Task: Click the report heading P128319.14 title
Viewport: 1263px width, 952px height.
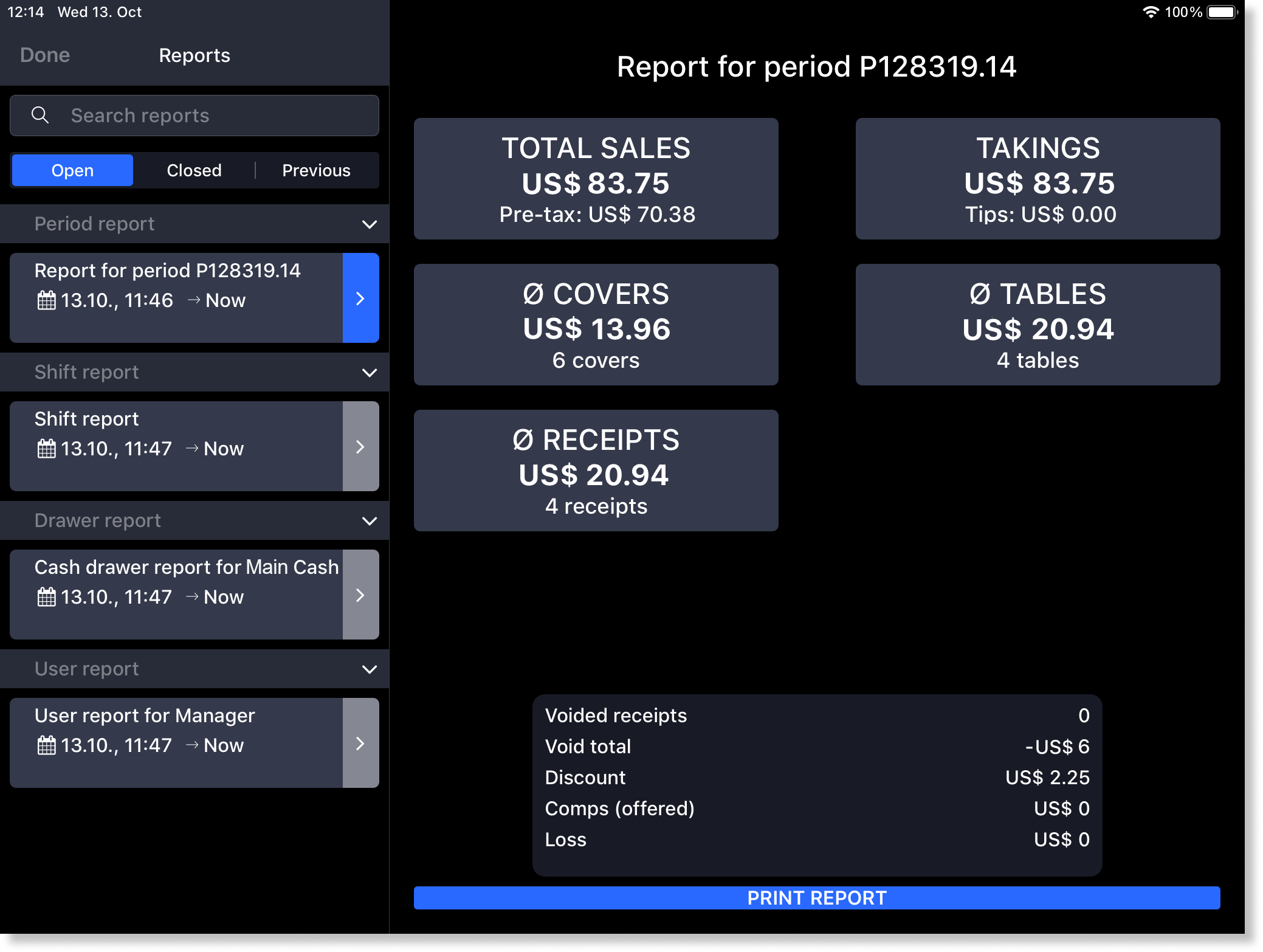Action: (x=817, y=66)
